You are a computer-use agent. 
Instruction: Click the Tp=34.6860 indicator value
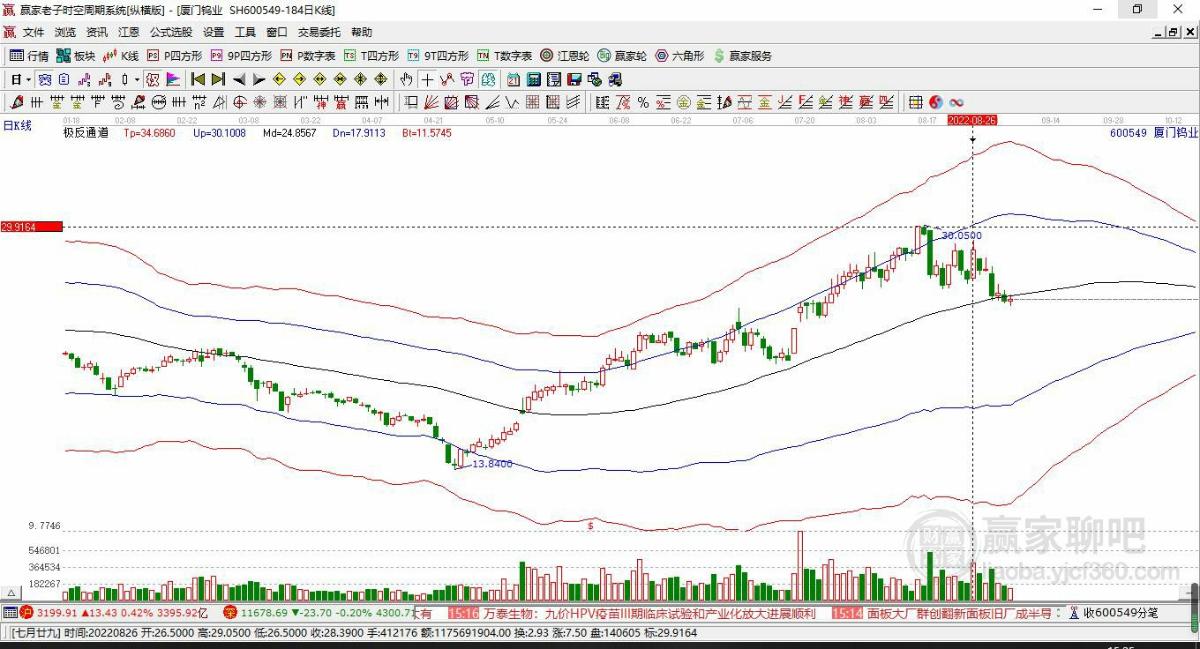pyautogui.click(x=149, y=132)
